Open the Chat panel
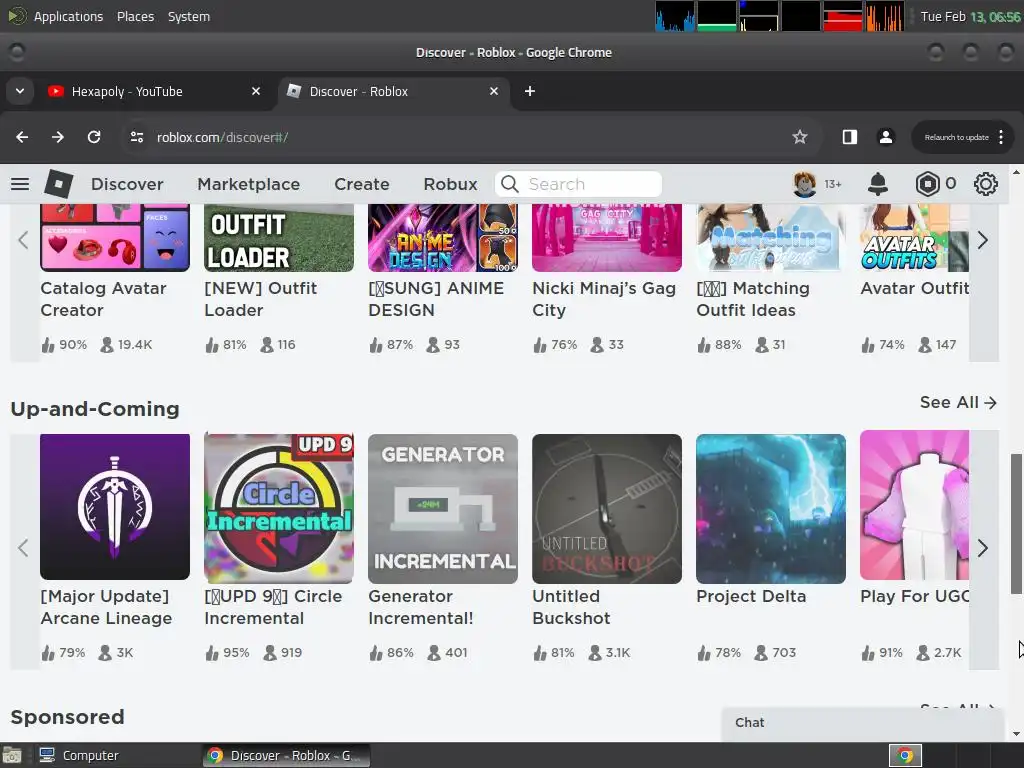The width and height of the screenshot is (1024, 768). pos(862,723)
